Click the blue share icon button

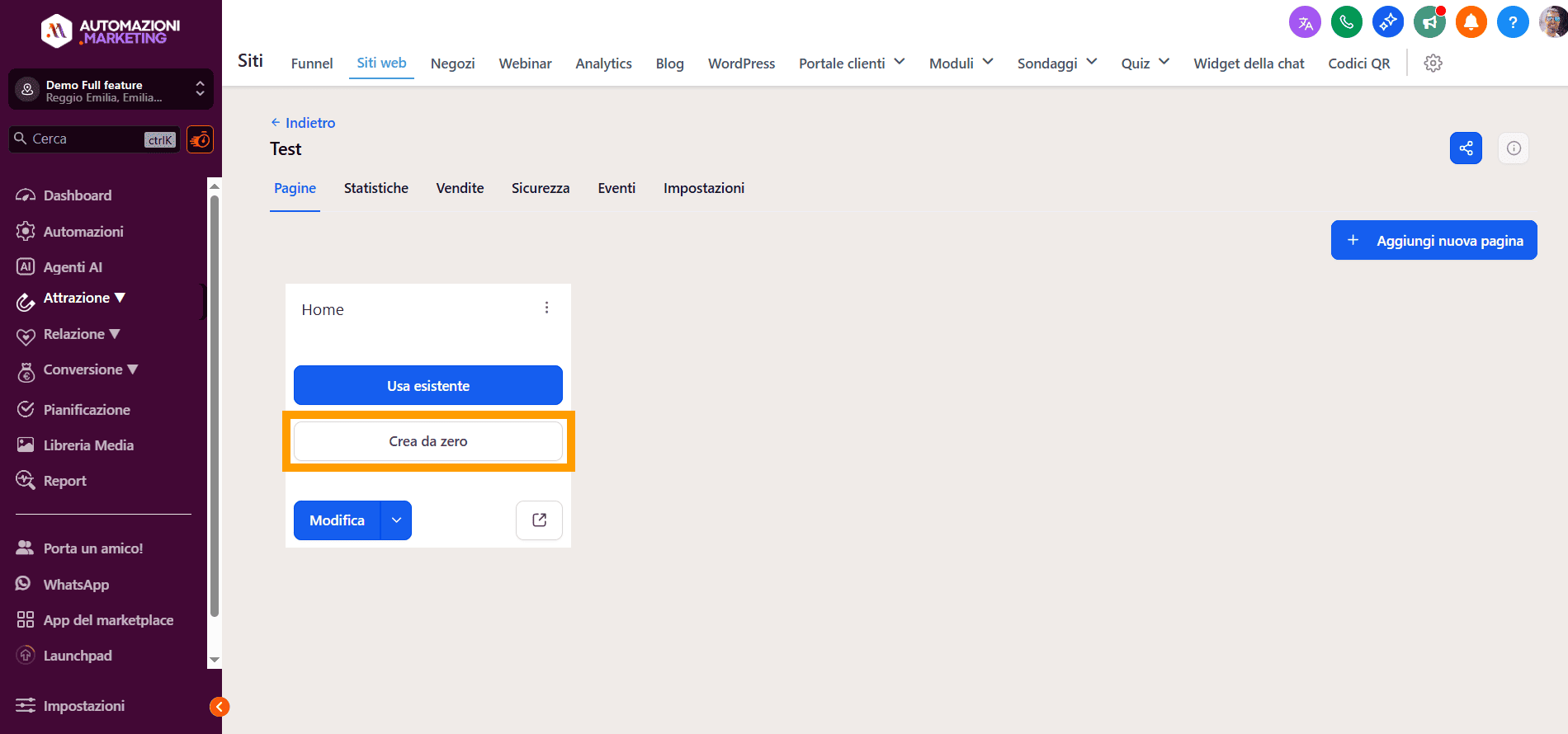[1466, 148]
